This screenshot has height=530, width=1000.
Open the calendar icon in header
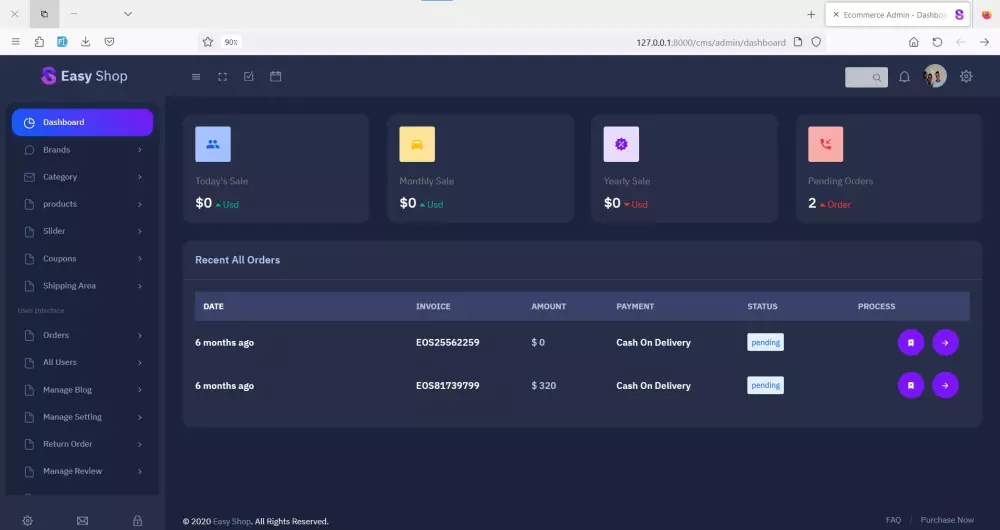[x=276, y=77]
